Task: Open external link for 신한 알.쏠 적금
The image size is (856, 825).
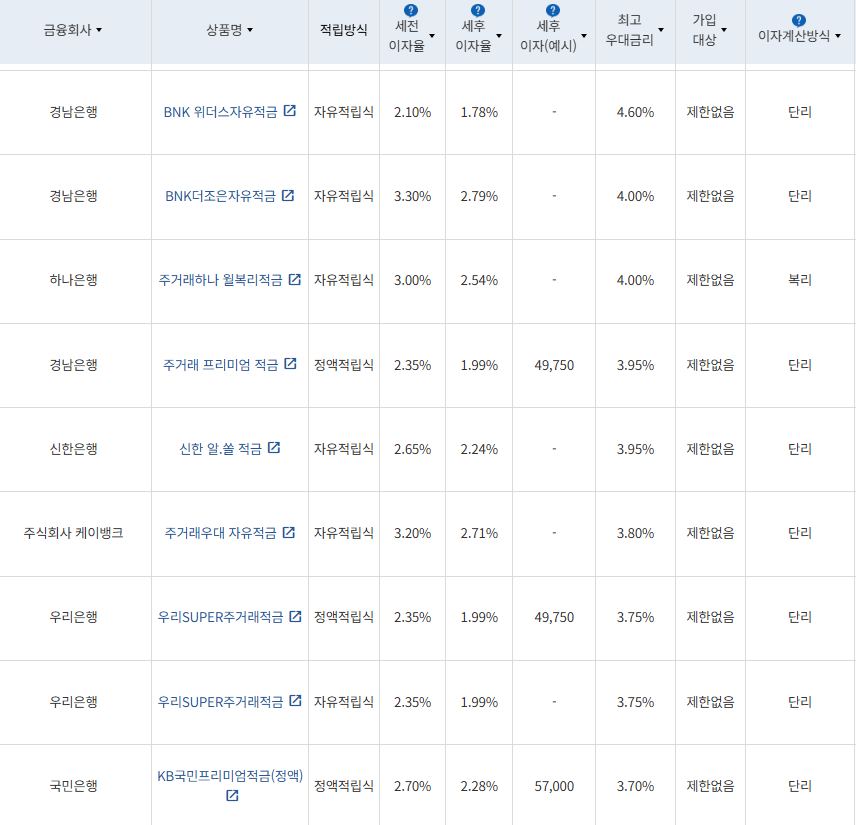Action: (x=275, y=449)
